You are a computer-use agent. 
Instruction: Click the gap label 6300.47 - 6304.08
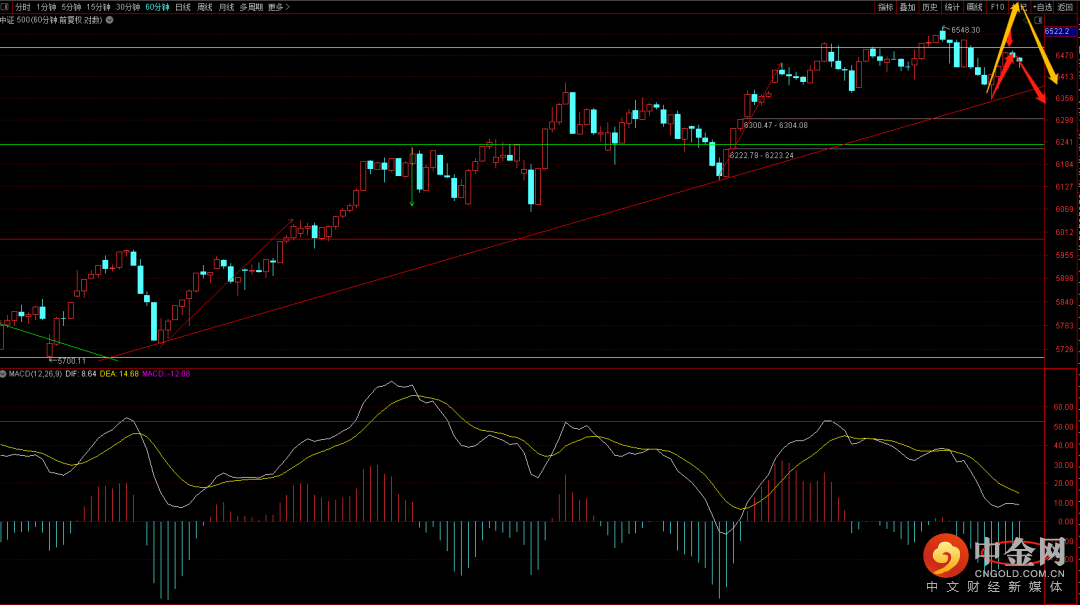[776, 125]
